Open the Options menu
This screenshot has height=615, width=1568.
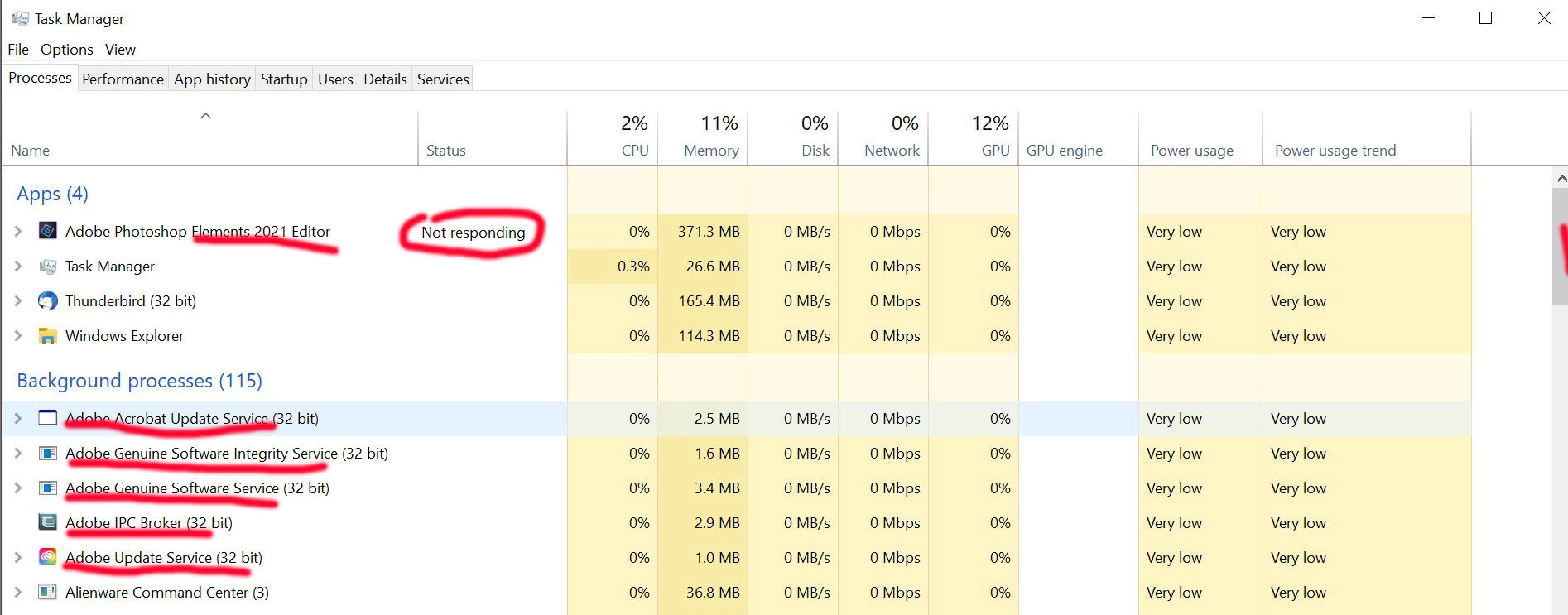tap(67, 50)
